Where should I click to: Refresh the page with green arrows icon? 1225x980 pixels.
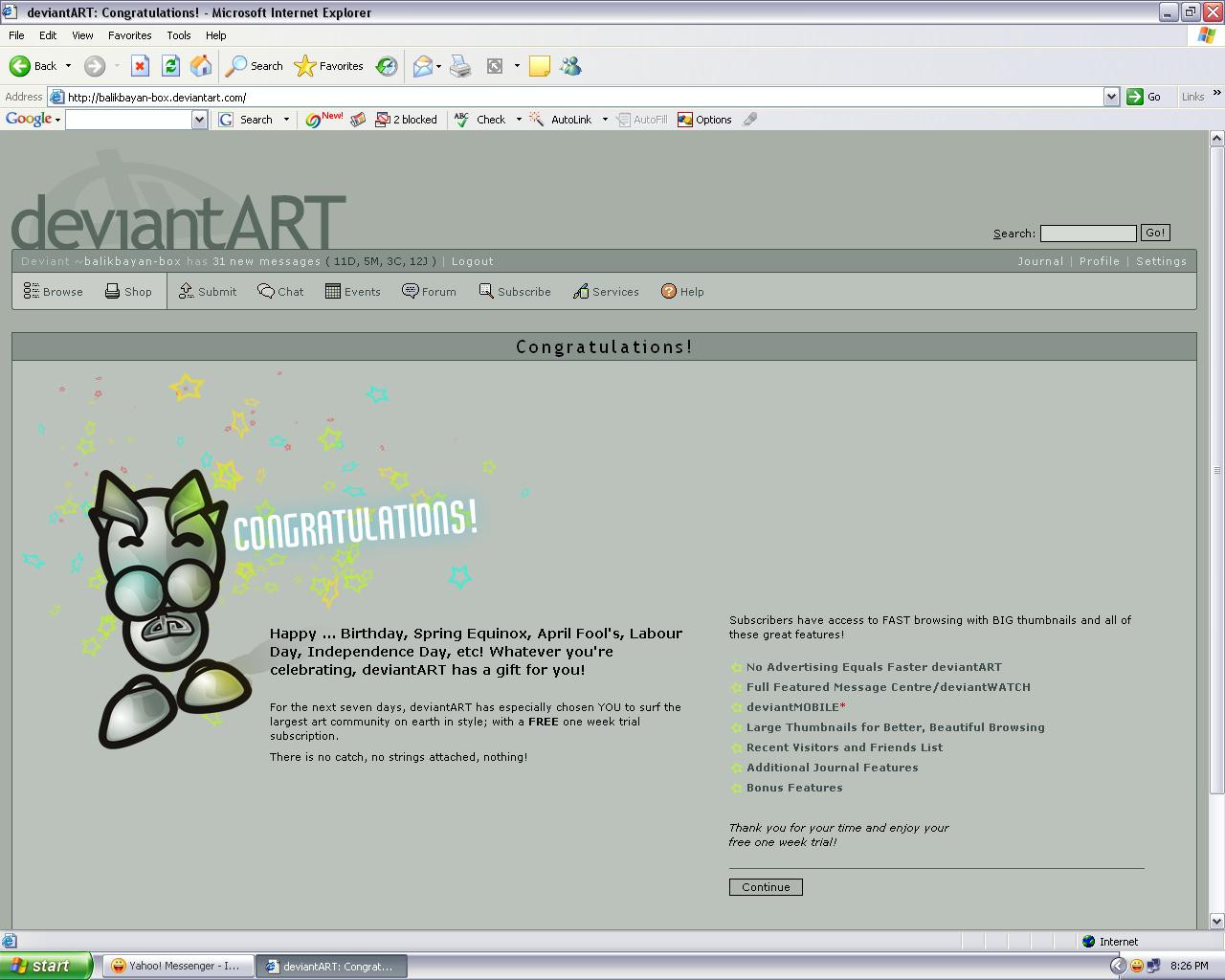[170, 66]
